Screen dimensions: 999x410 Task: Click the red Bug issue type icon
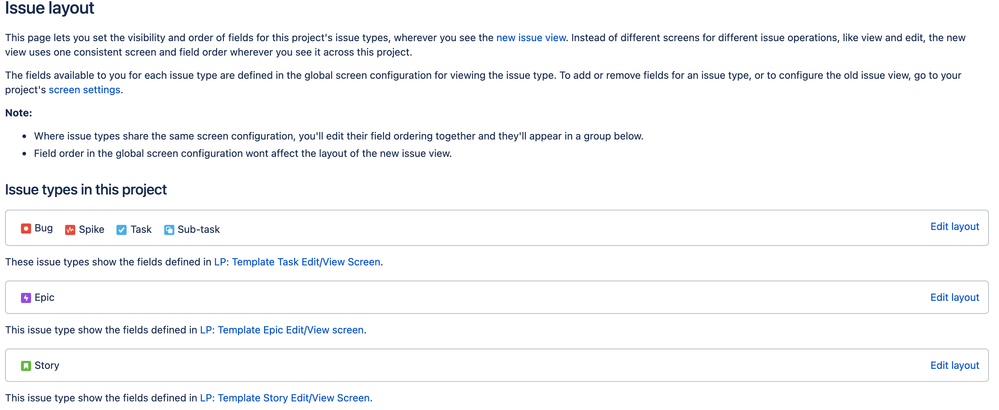(x=26, y=229)
